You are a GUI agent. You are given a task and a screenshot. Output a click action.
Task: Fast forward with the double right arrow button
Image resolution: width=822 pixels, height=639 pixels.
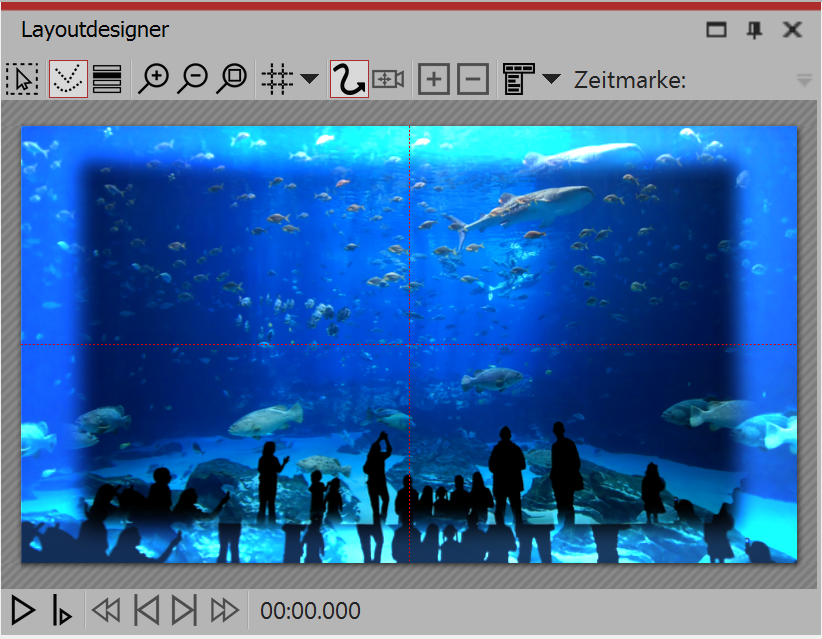click(225, 610)
